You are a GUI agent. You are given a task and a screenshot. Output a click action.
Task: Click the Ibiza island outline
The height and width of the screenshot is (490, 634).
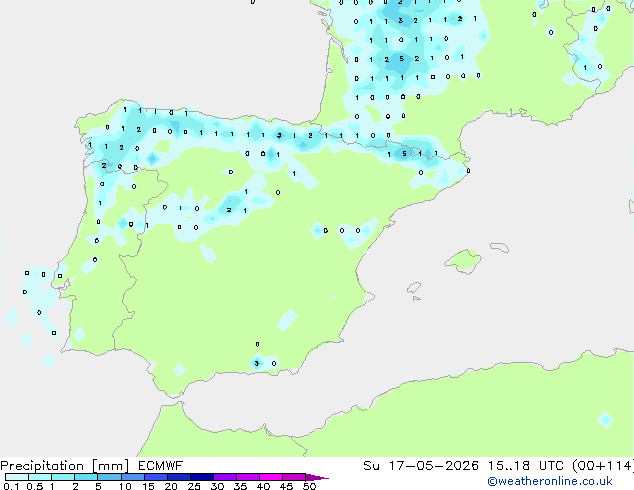point(414,288)
